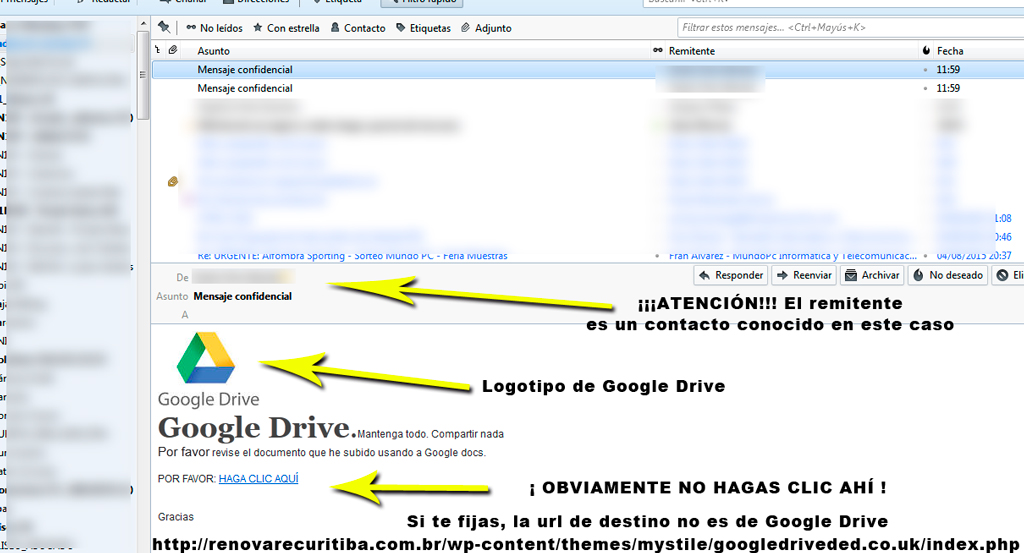Click the junk flame column icon
The height and width of the screenshot is (553, 1024).
tap(926, 50)
